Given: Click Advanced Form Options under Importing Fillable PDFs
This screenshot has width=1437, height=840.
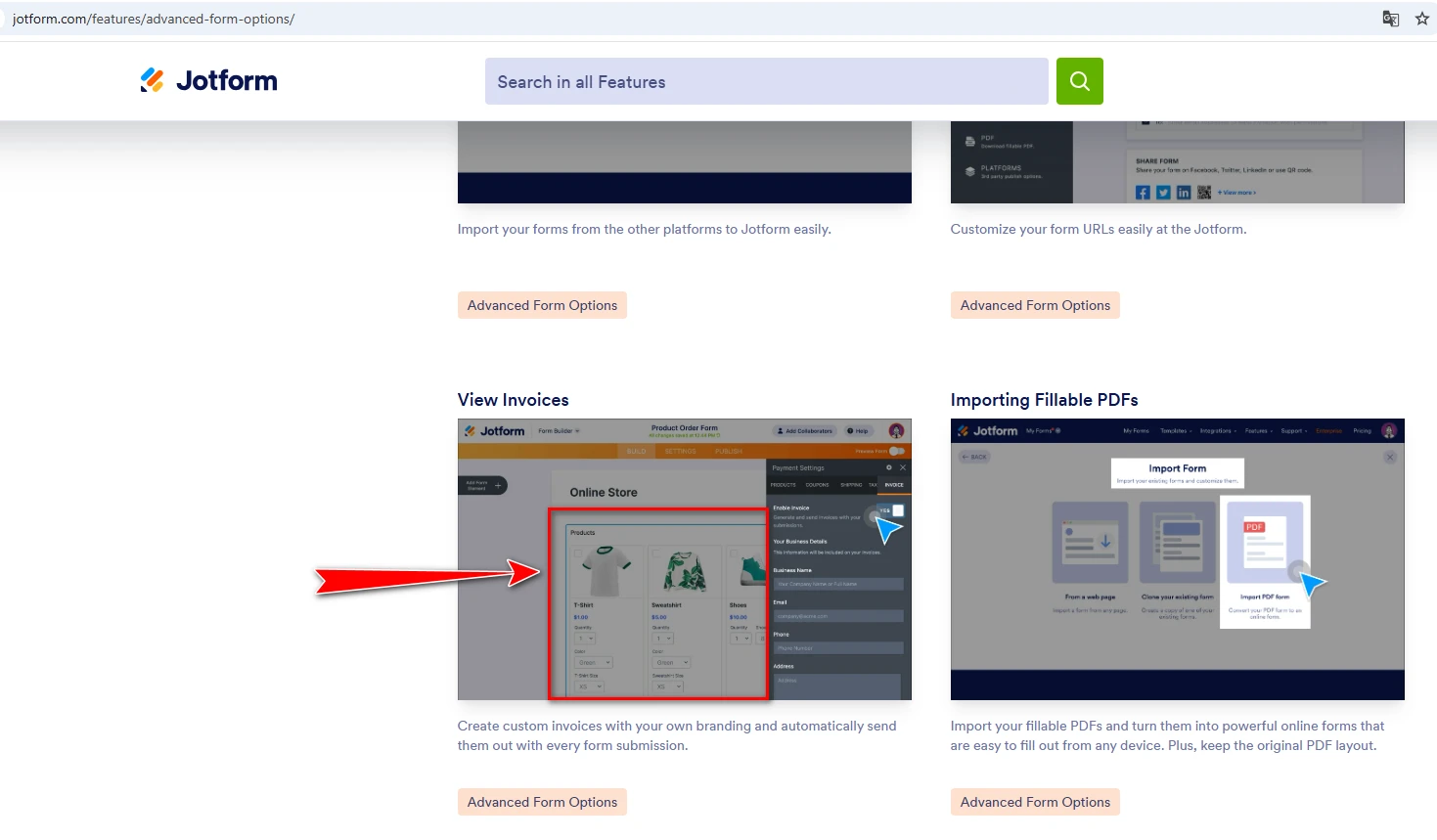Looking at the screenshot, I should 1035,802.
